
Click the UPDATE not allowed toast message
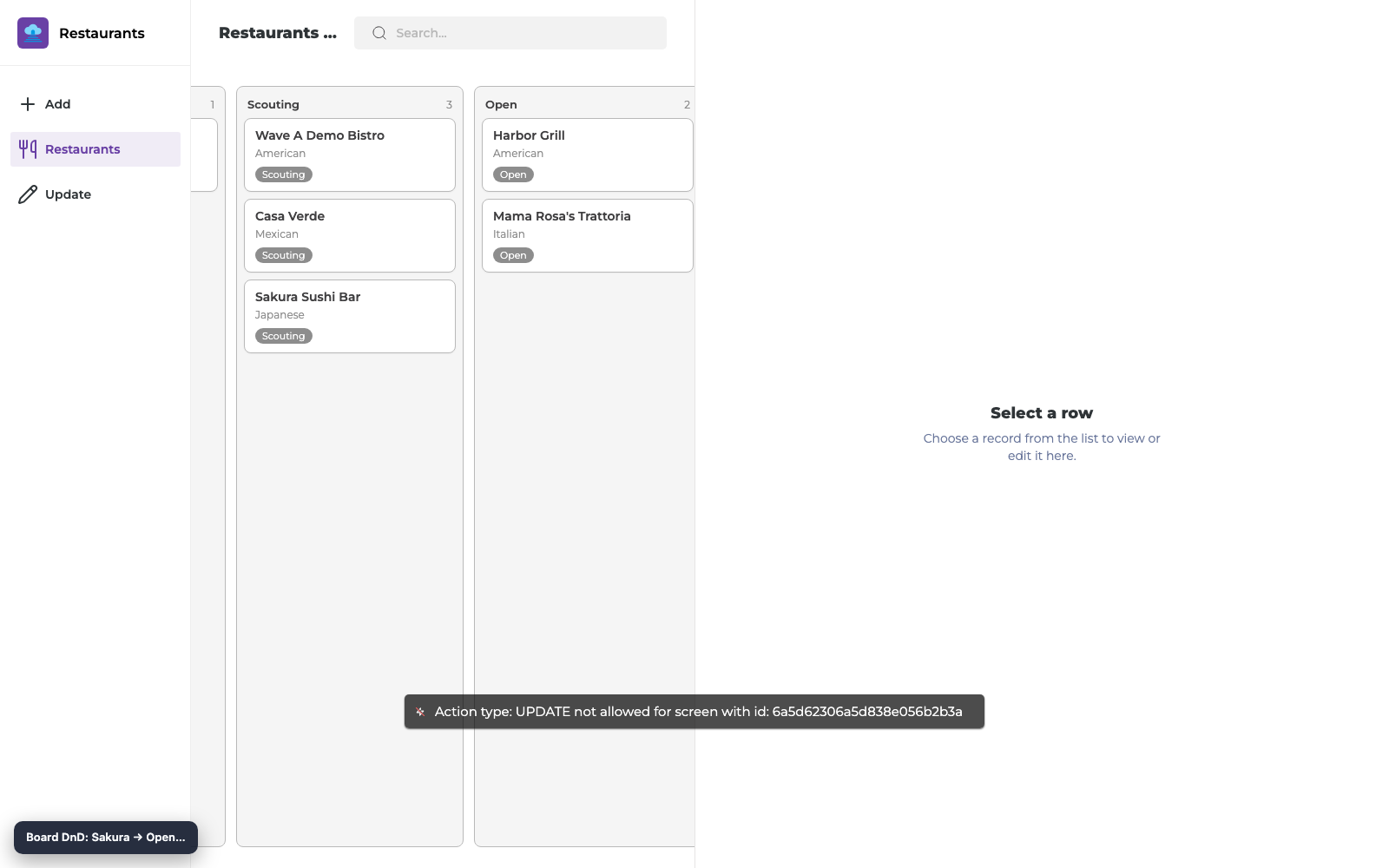tap(694, 712)
